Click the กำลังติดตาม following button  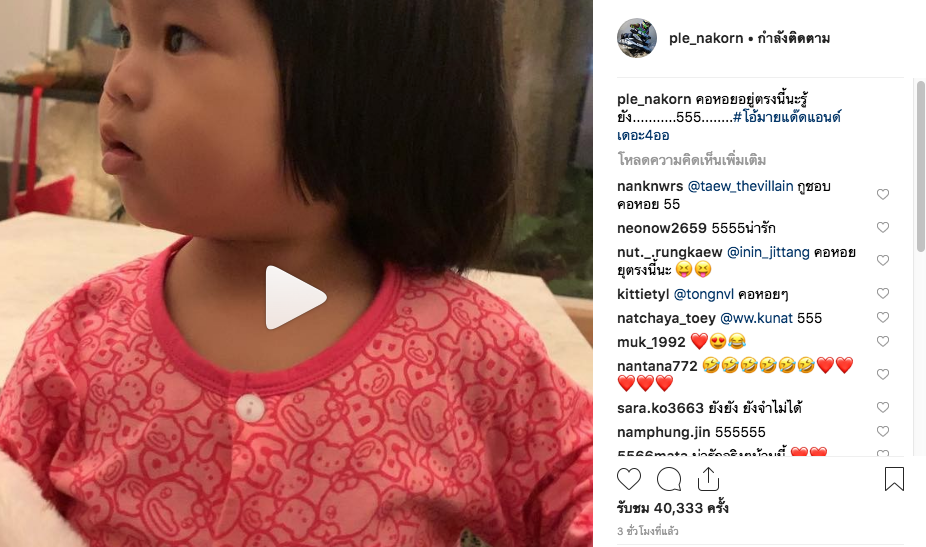click(793, 38)
